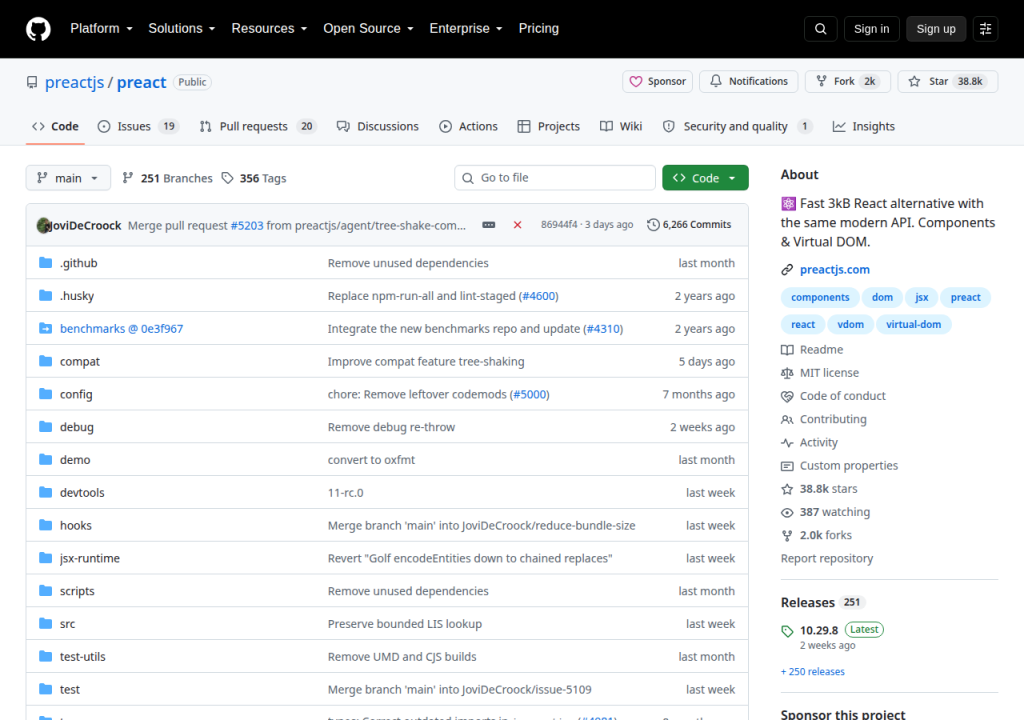Click the Sign in button

(x=871, y=29)
